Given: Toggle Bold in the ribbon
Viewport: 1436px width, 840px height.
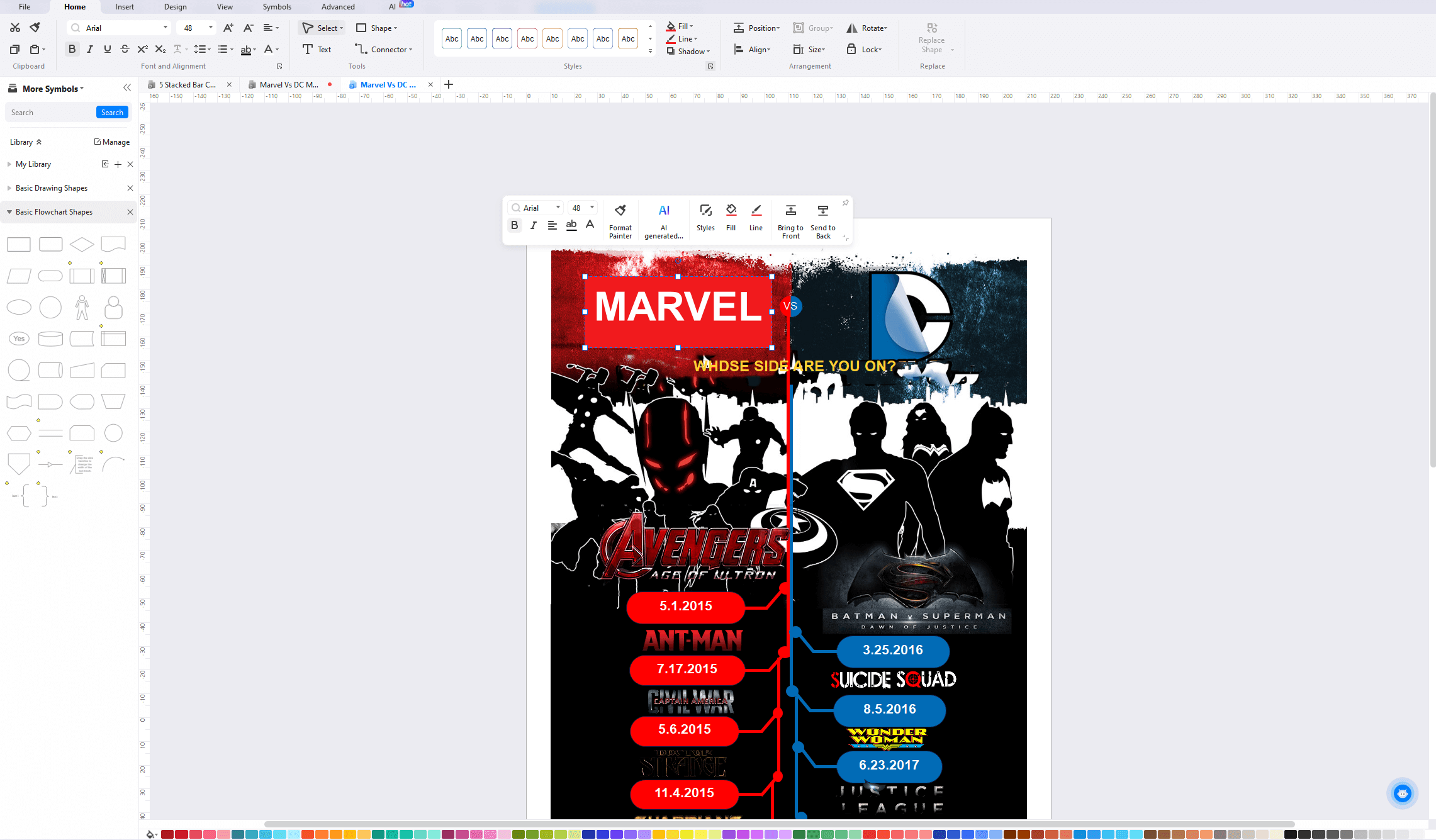Looking at the screenshot, I should point(72,49).
